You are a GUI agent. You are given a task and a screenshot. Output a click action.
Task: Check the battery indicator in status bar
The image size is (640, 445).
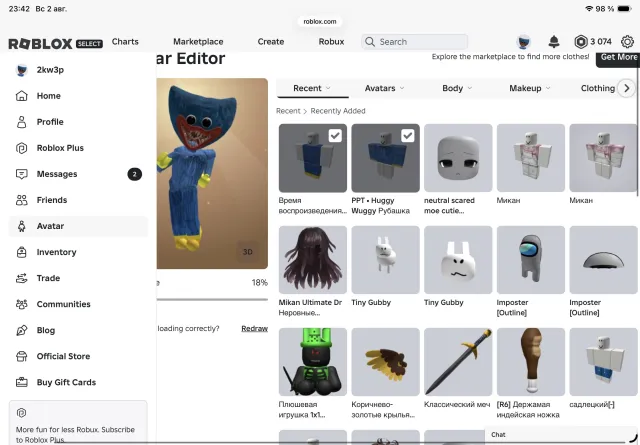click(625, 9)
